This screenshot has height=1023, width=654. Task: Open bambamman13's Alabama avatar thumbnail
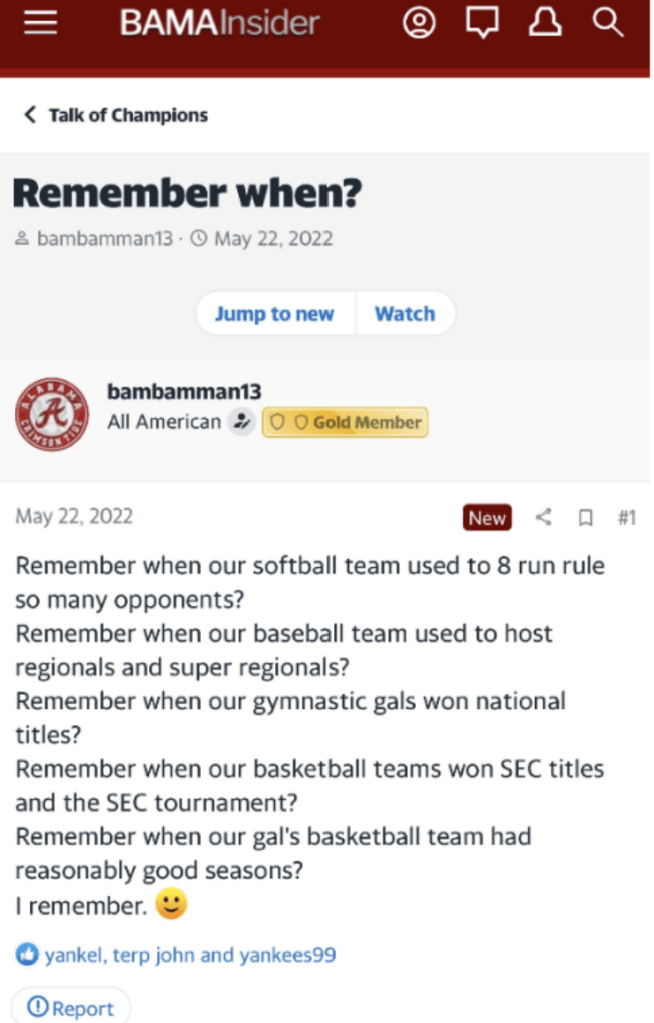(52, 416)
